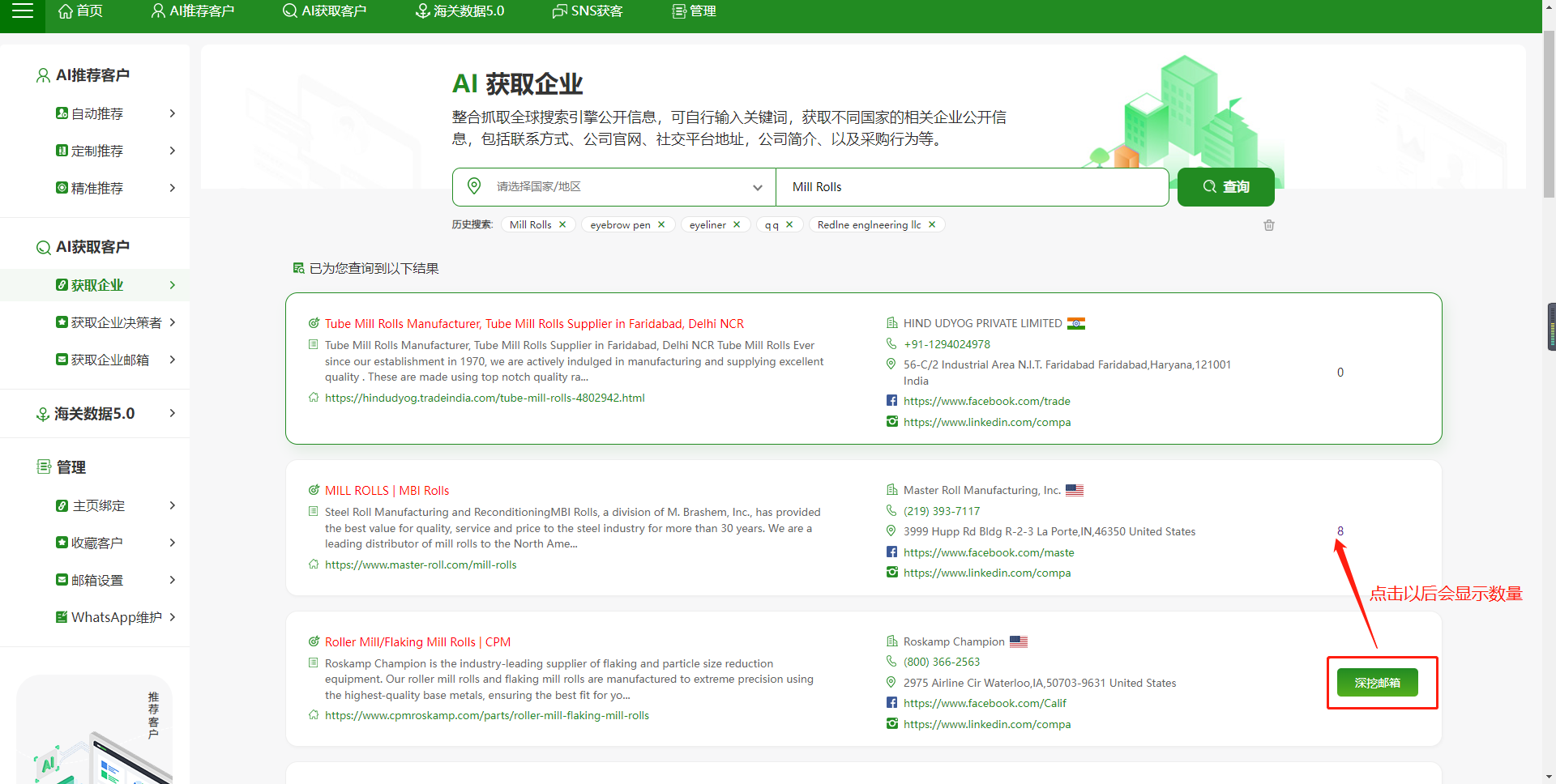1556x784 pixels.
Task: Select WhatsApp维护 in the sidebar
Action: click(117, 617)
